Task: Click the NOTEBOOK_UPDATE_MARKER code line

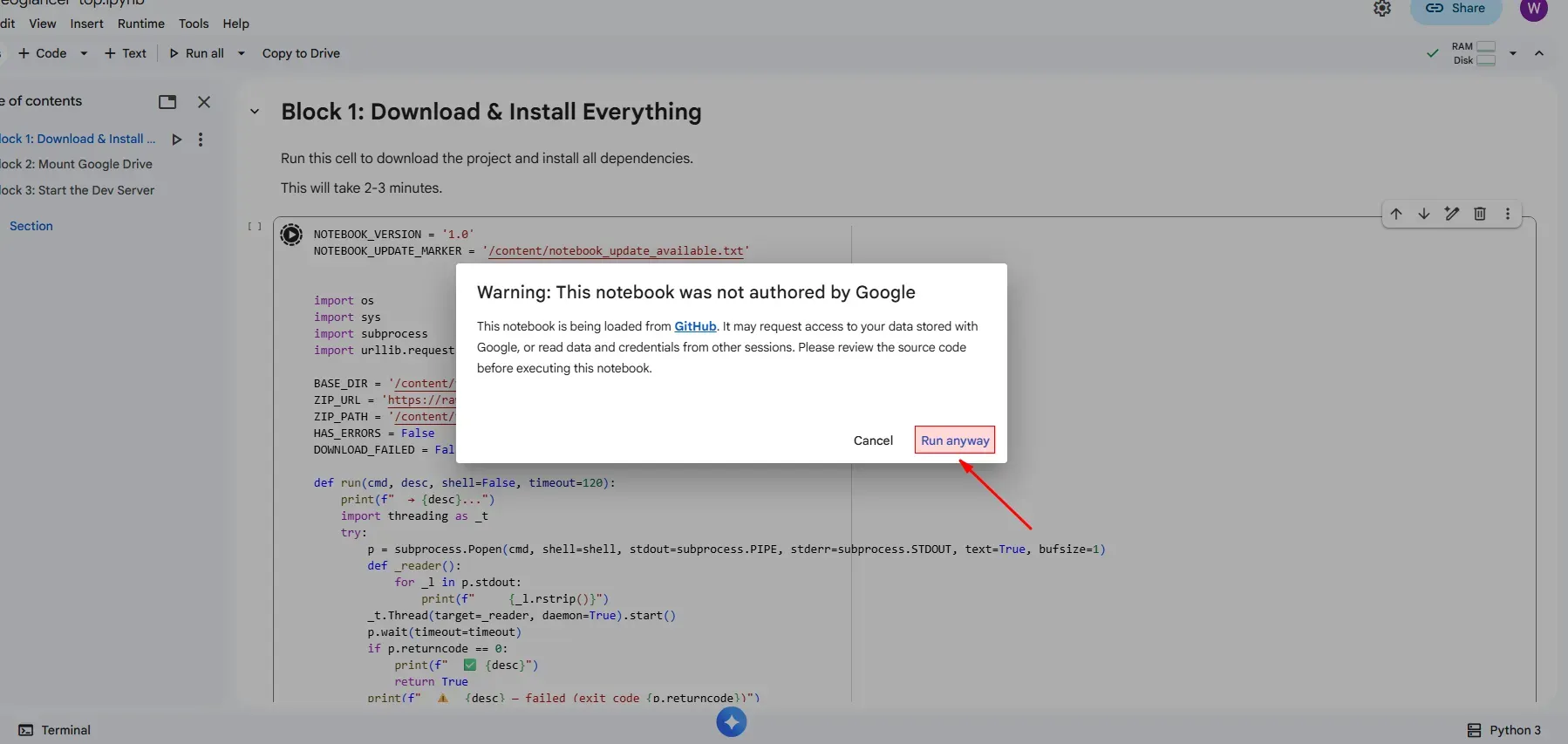Action: tap(532, 251)
